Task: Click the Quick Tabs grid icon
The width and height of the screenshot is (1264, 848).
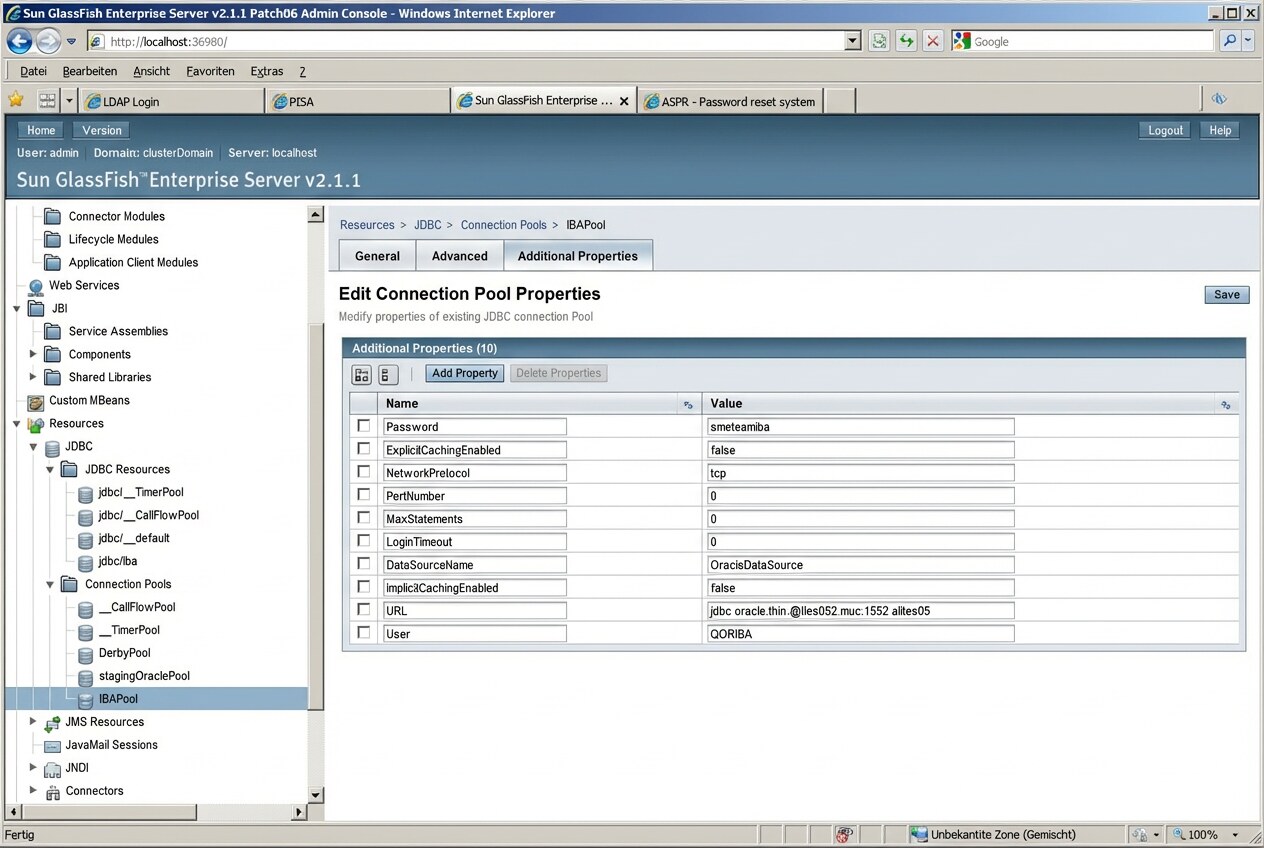Action: 47,100
